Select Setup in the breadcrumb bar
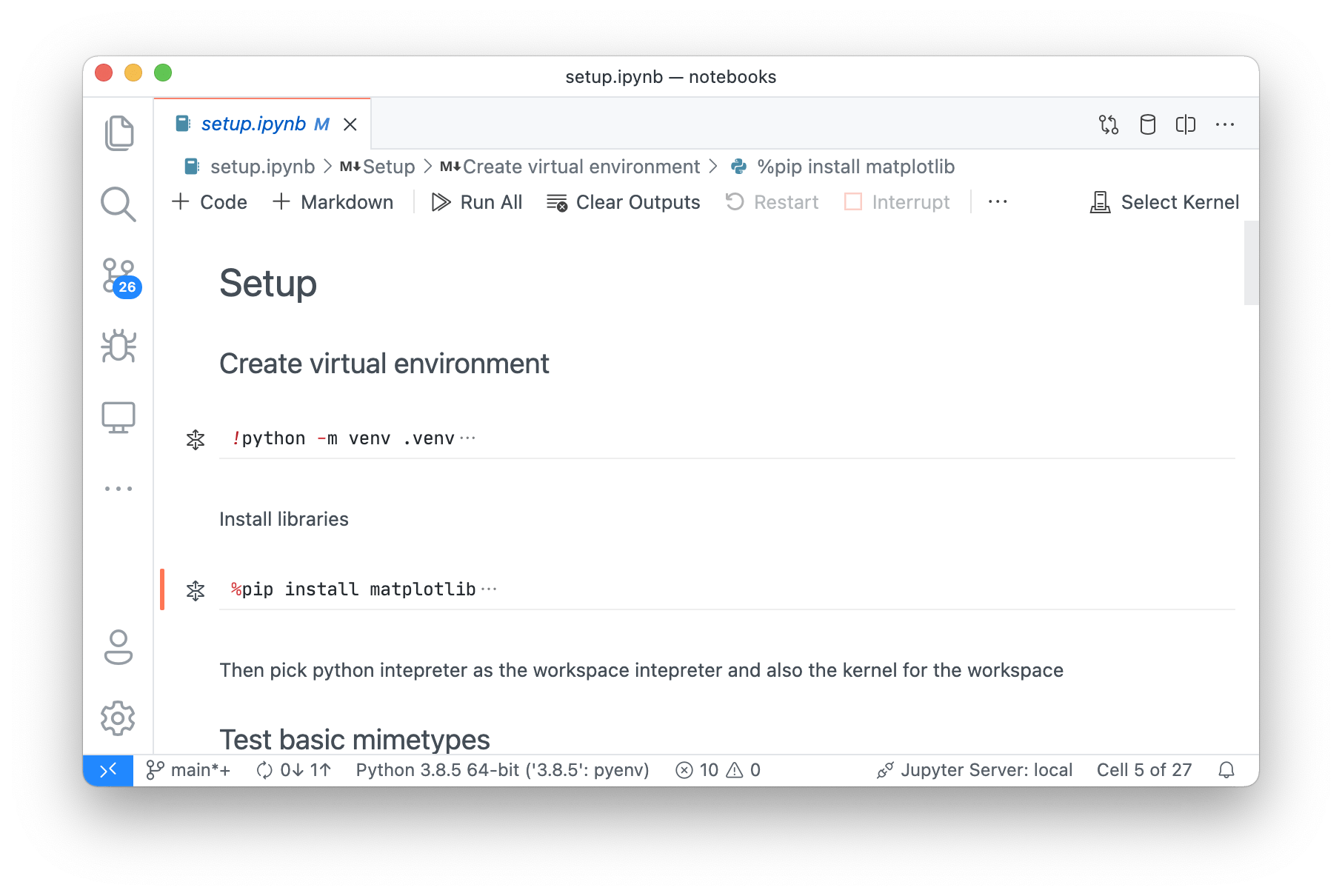 tap(388, 167)
